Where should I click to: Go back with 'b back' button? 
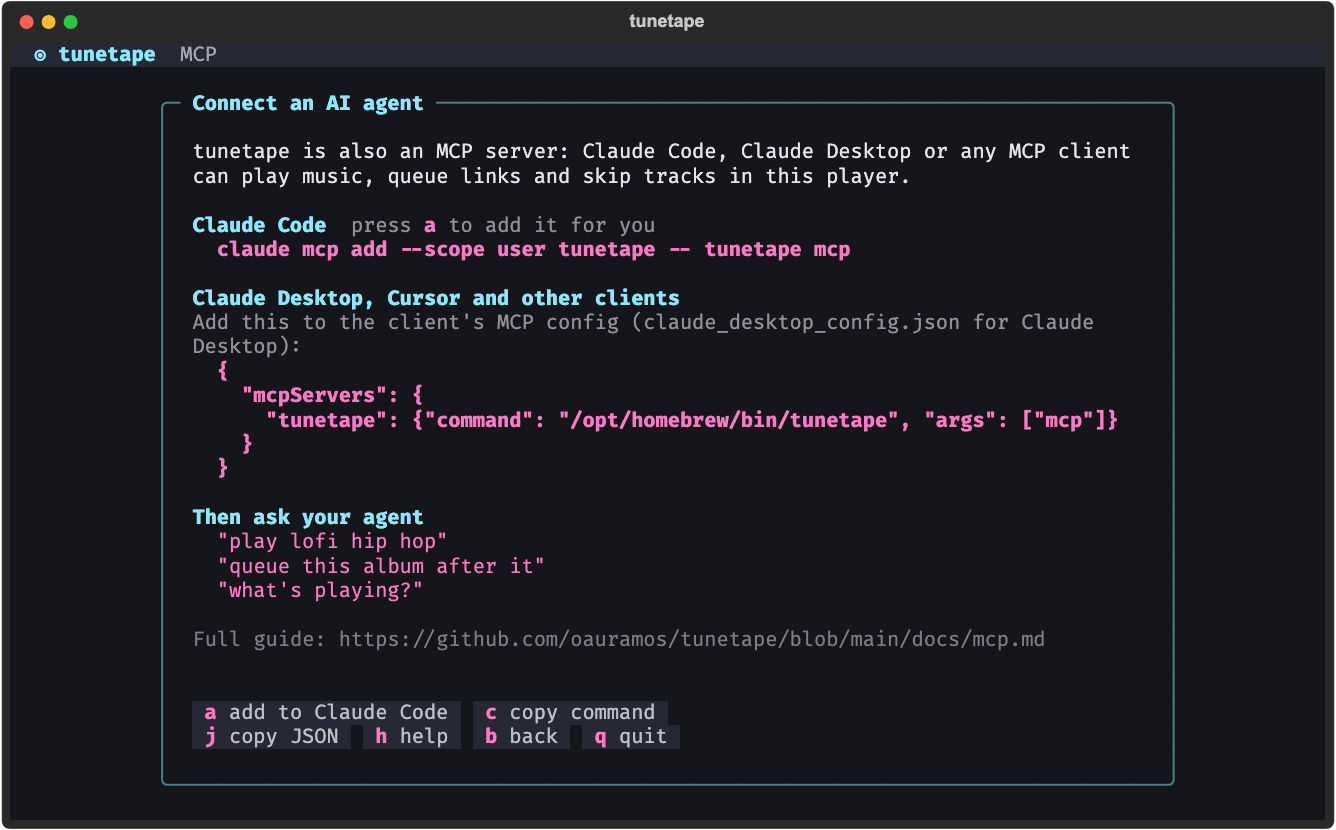pos(521,737)
